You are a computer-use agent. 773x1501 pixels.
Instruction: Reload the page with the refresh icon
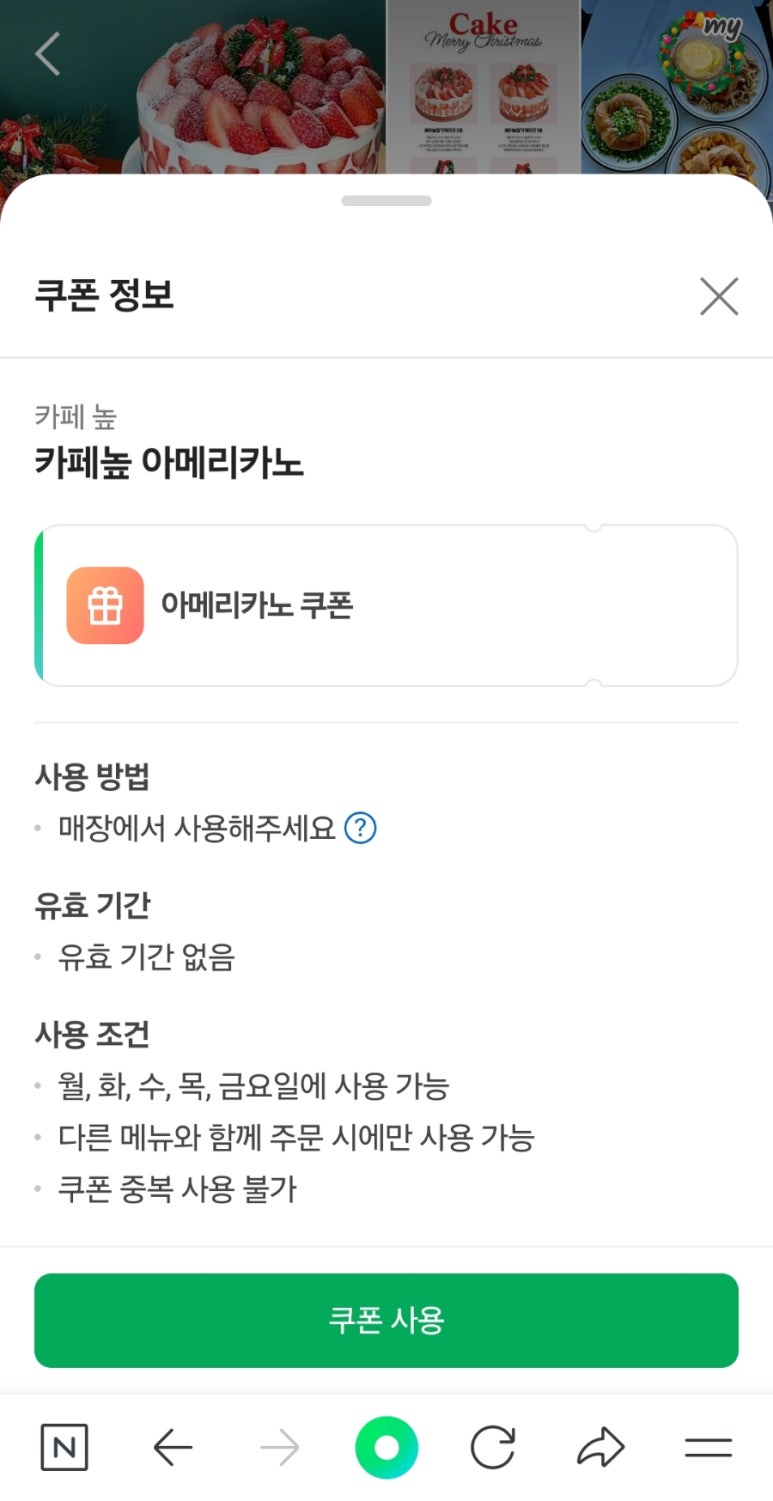tap(493, 1447)
